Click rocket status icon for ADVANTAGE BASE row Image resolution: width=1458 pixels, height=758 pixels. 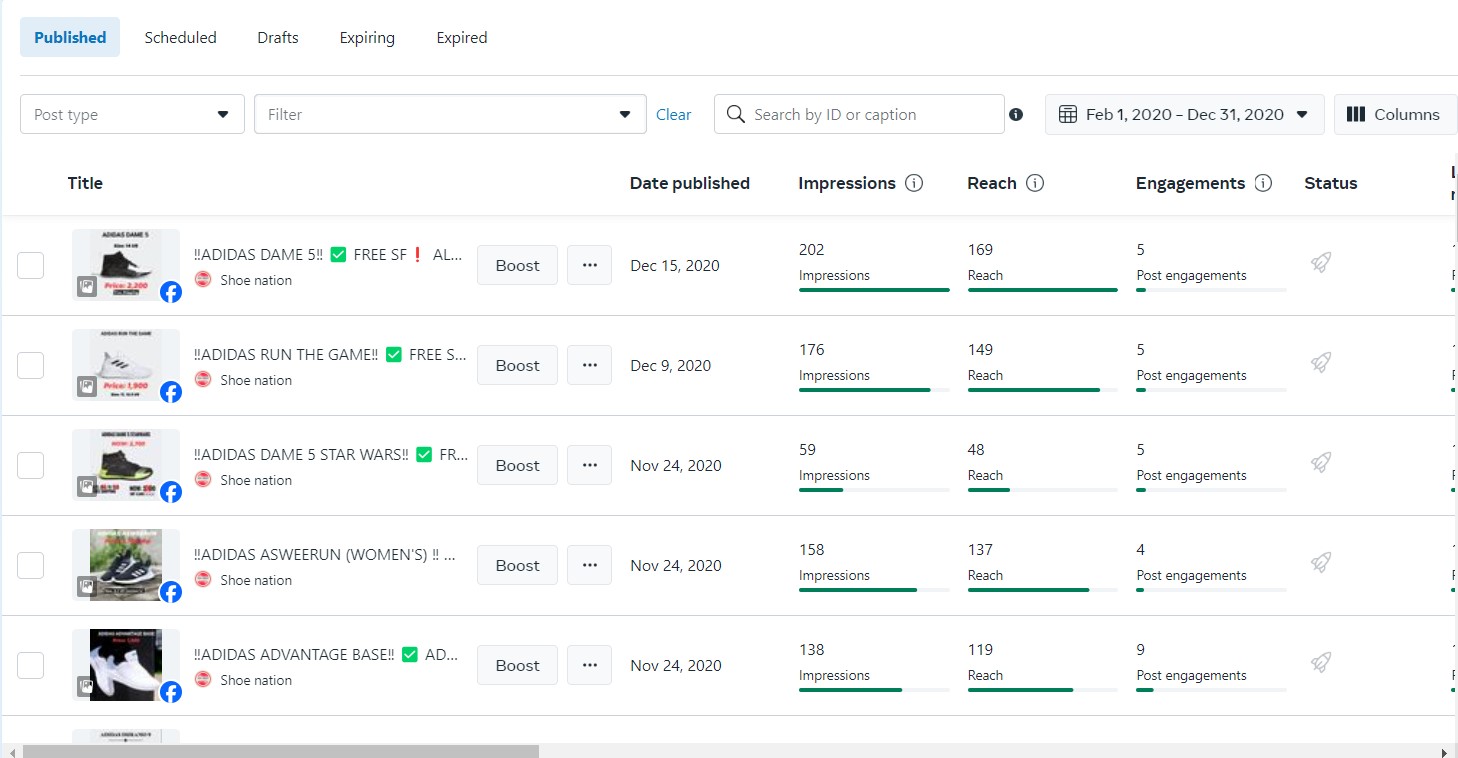pyautogui.click(x=1321, y=663)
